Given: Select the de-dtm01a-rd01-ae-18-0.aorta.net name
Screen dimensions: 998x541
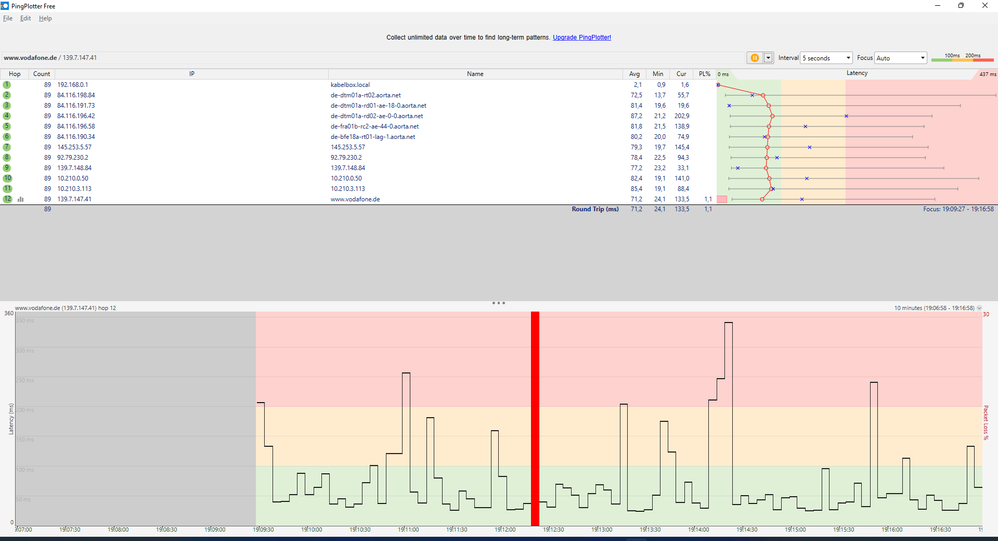Looking at the screenshot, I should (378, 106).
